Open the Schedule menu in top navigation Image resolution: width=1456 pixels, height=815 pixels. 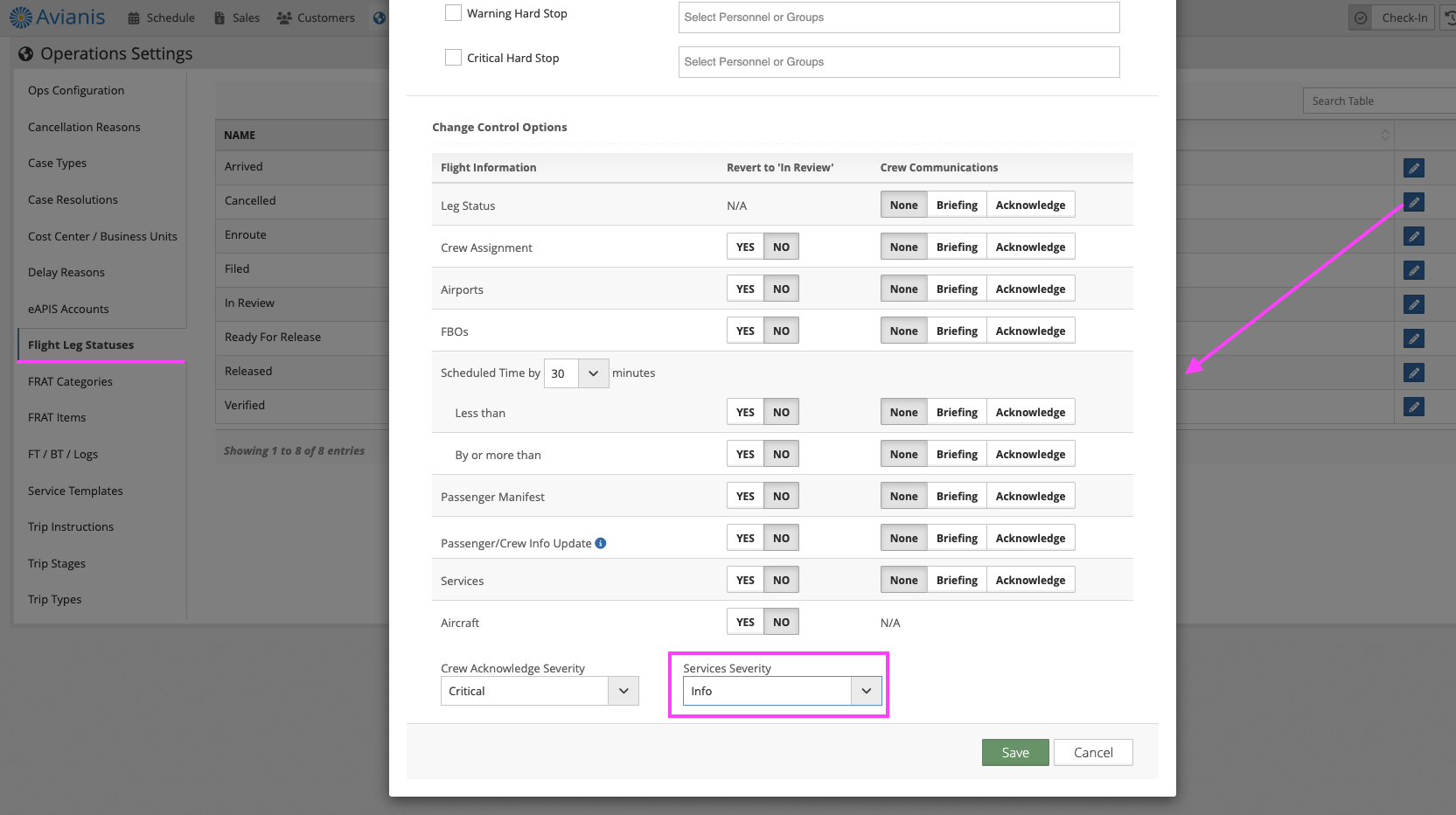[x=162, y=17]
